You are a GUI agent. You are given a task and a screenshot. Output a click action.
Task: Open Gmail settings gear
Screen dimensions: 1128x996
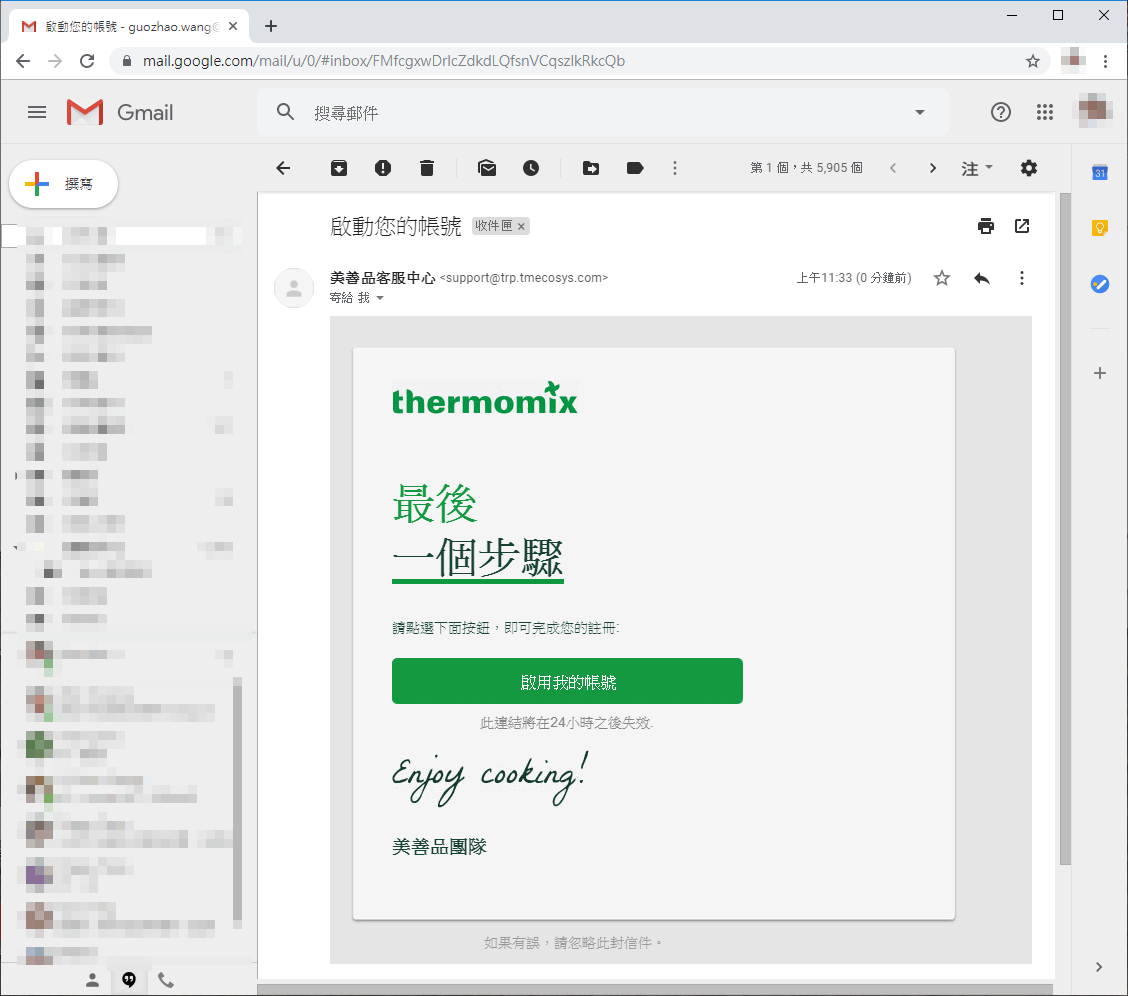click(x=1029, y=168)
